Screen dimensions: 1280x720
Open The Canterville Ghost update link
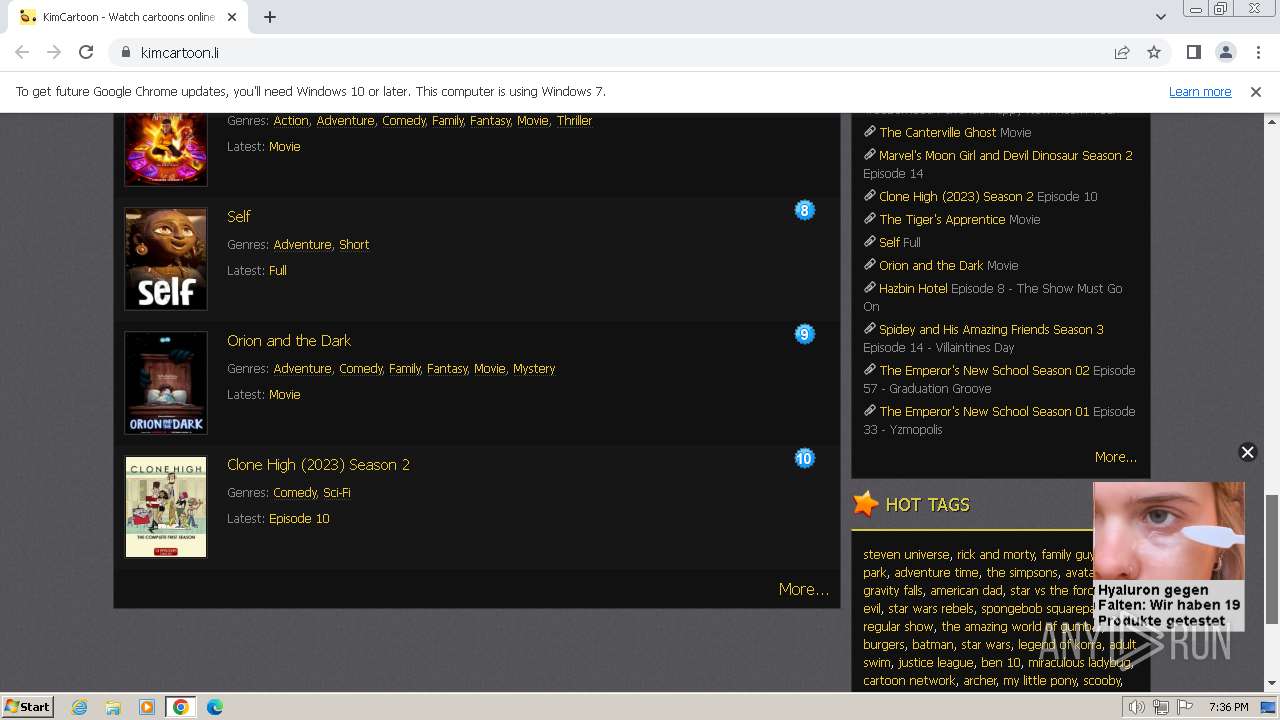click(x=937, y=132)
